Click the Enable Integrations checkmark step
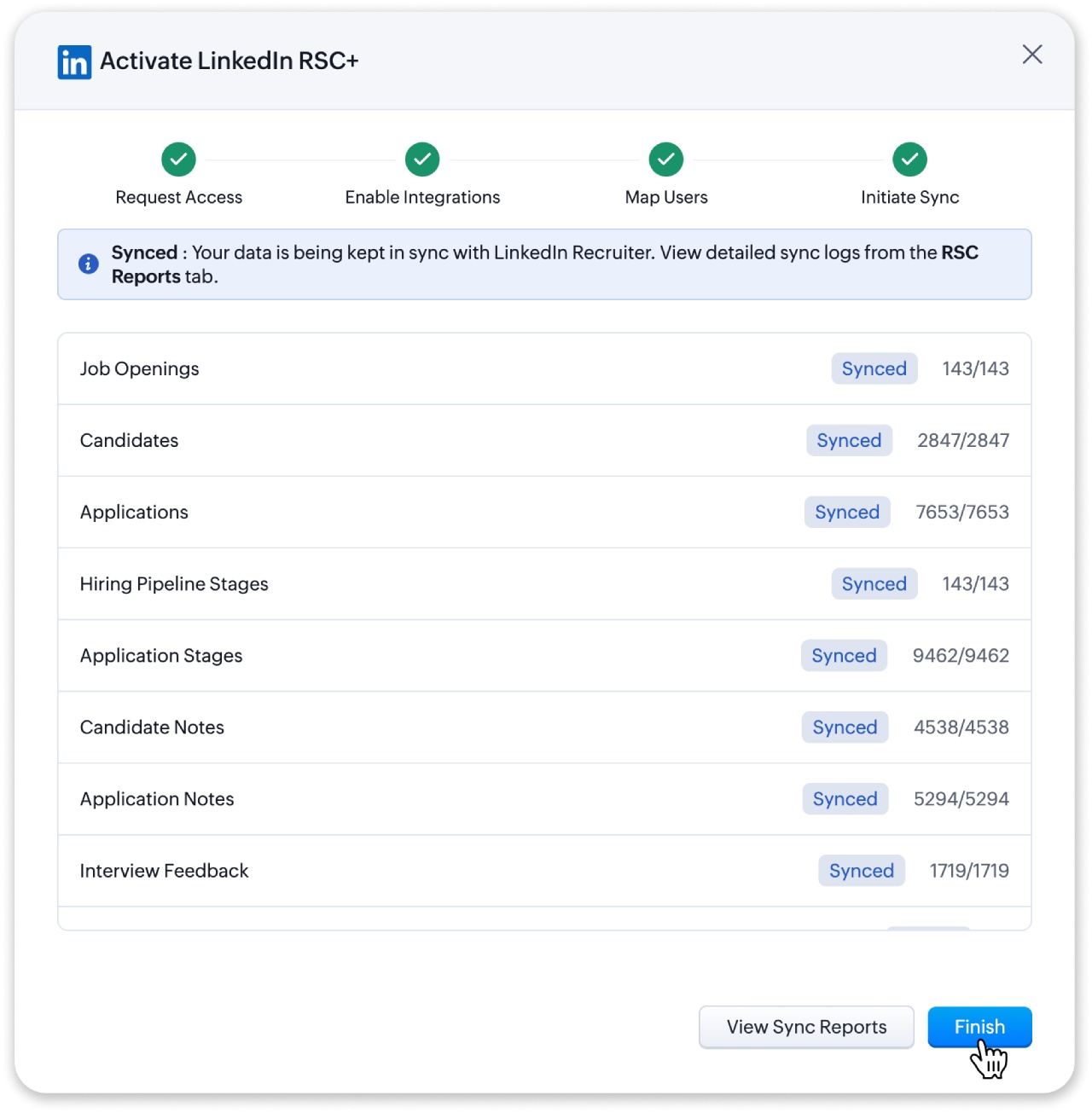The width and height of the screenshot is (1092, 1113). tap(422, 159)
